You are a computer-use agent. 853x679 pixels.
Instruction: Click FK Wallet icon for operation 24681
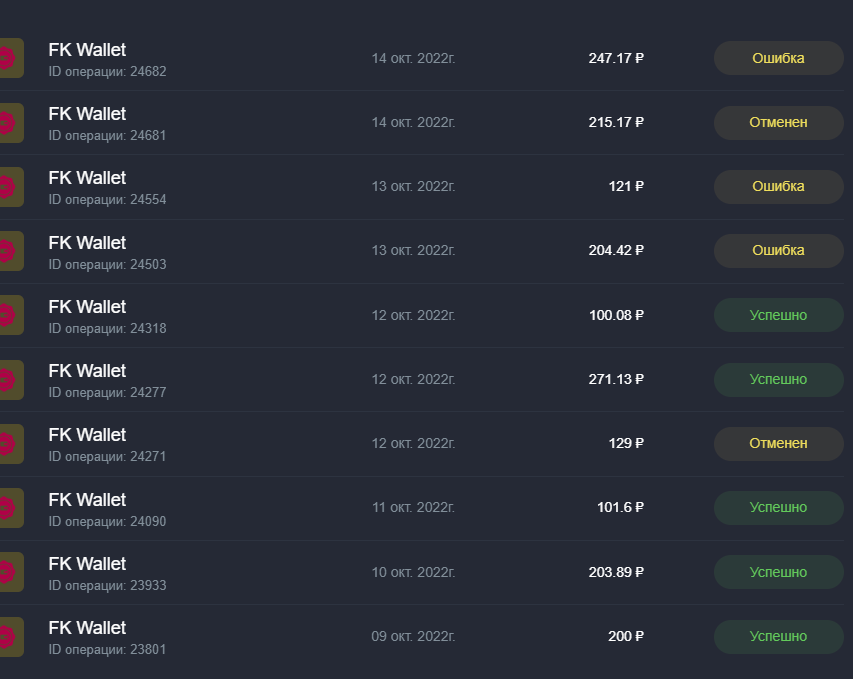click(11, 123)
